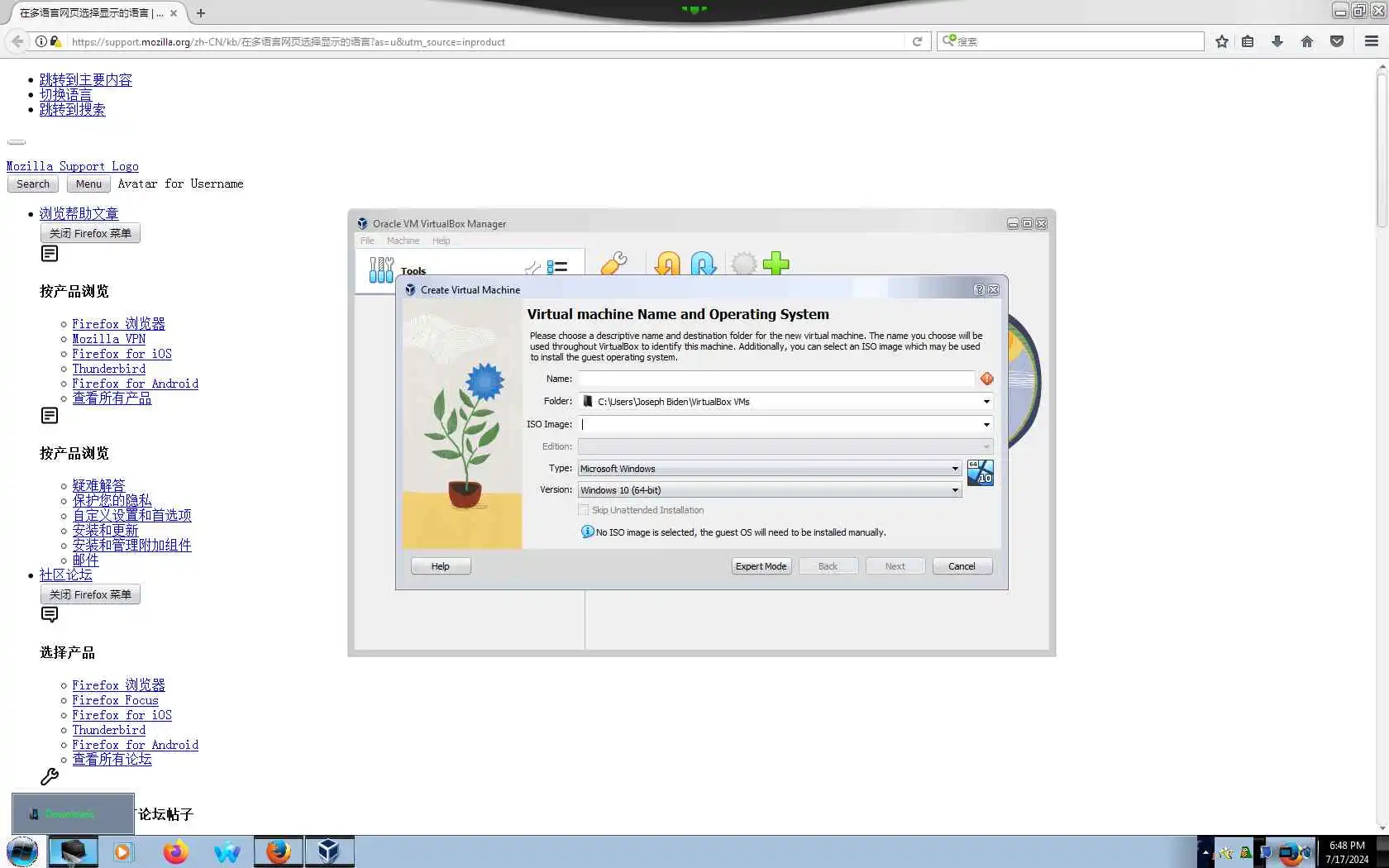Image resolution: width=1389 pixels, height=868 pixels.
Task: Open VirtualBox Preferences wrench icon
Action: click(613, 264)
